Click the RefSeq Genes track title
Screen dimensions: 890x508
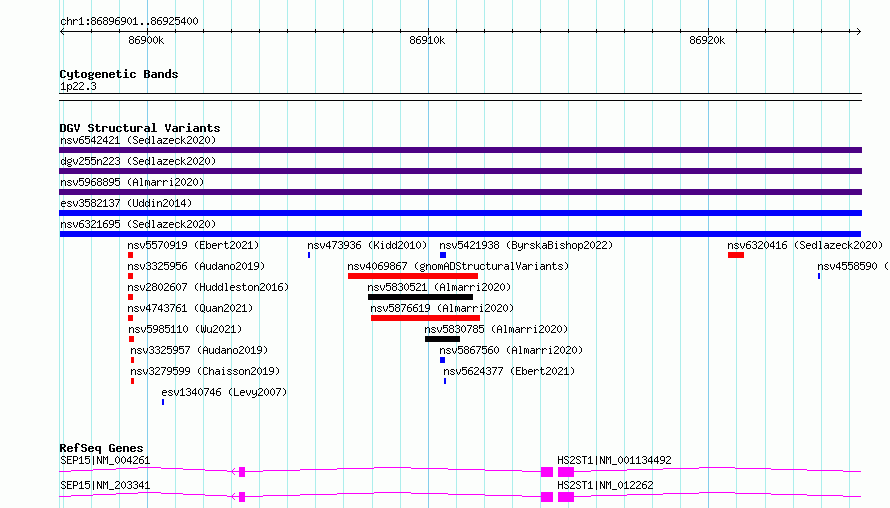pyautogui.click(x=101, y=448)
